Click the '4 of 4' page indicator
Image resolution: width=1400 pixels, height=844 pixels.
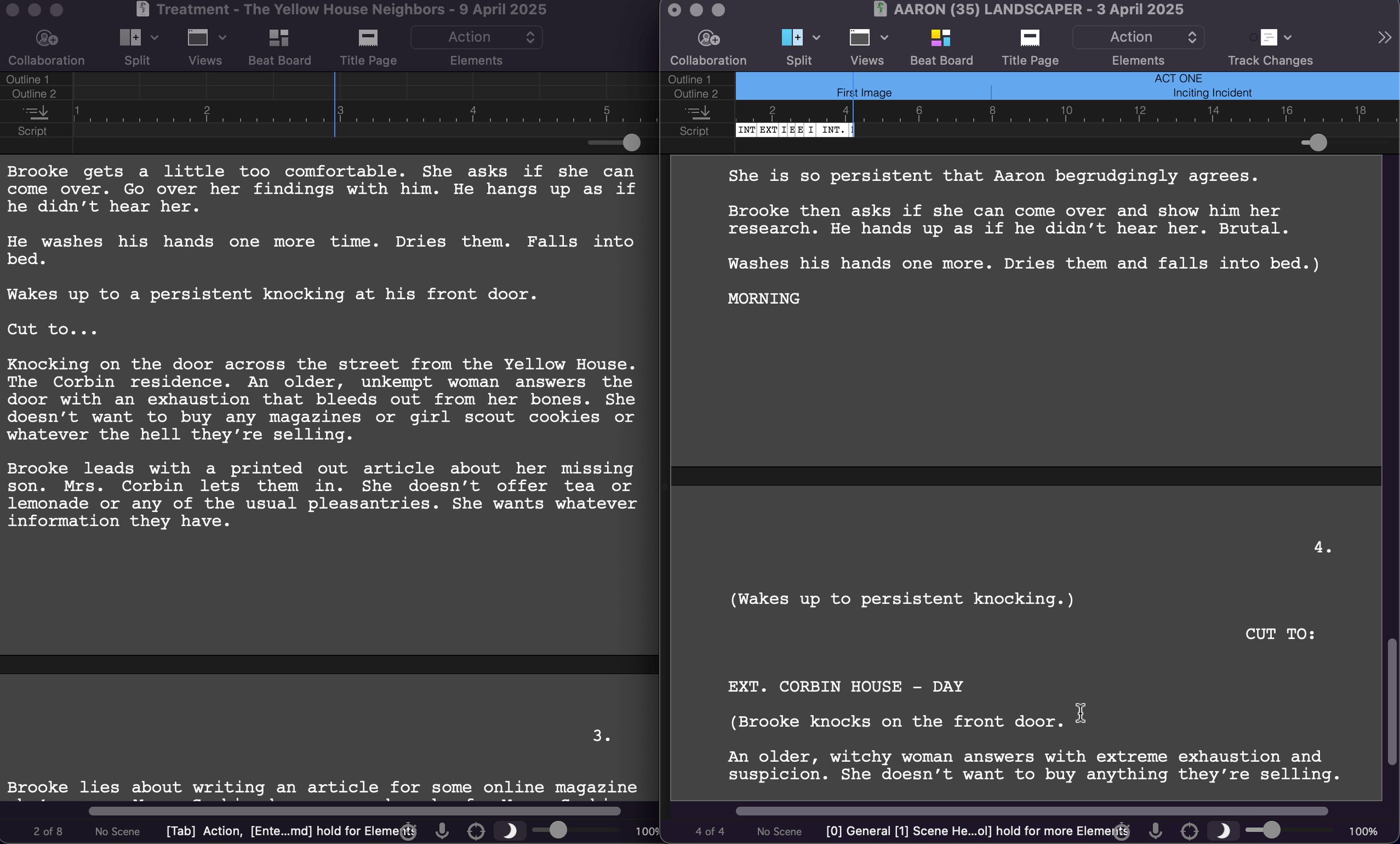(709, 831)
